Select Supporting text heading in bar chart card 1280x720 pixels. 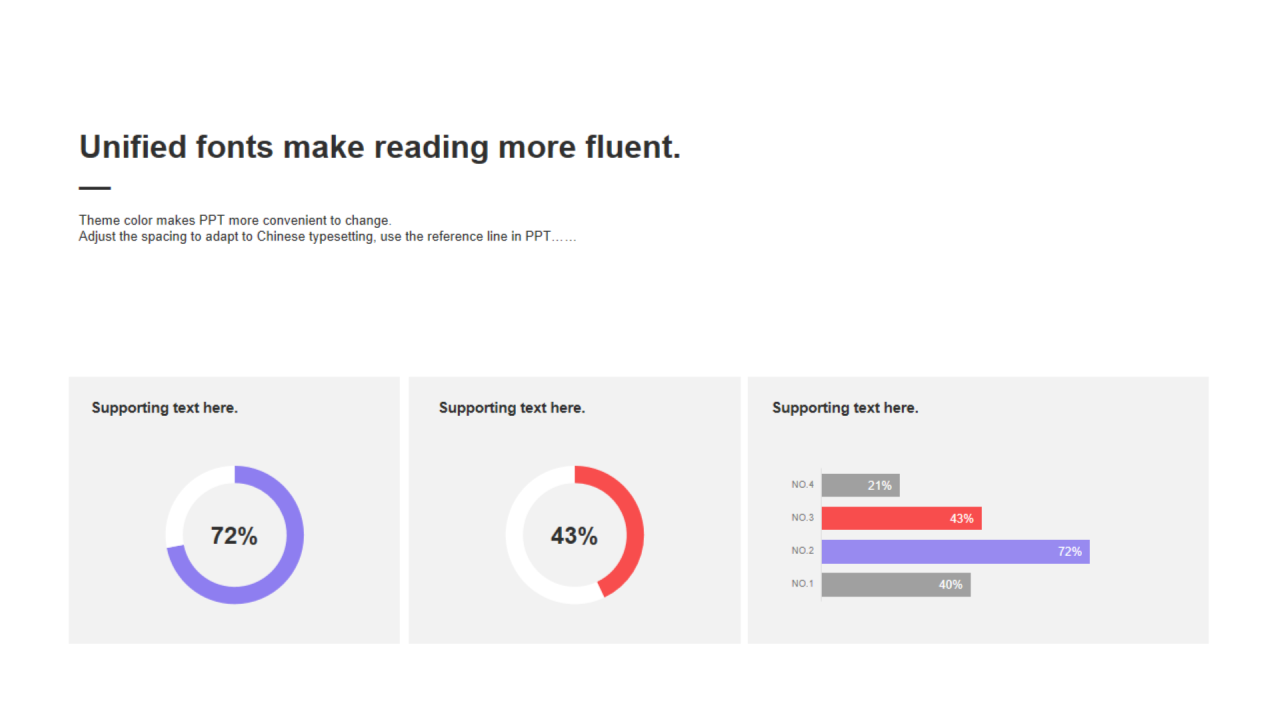point(845,408)
